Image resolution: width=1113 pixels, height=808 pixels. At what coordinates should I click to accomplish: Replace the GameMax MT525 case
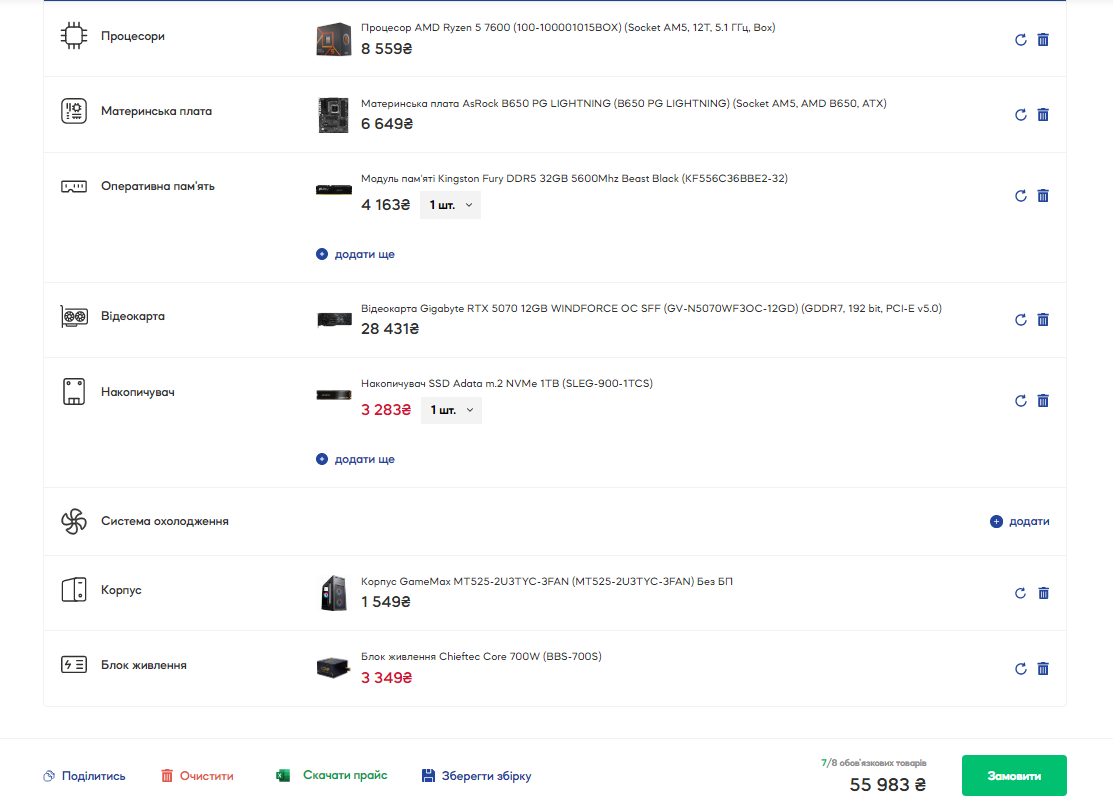[x=1020, y=594]
